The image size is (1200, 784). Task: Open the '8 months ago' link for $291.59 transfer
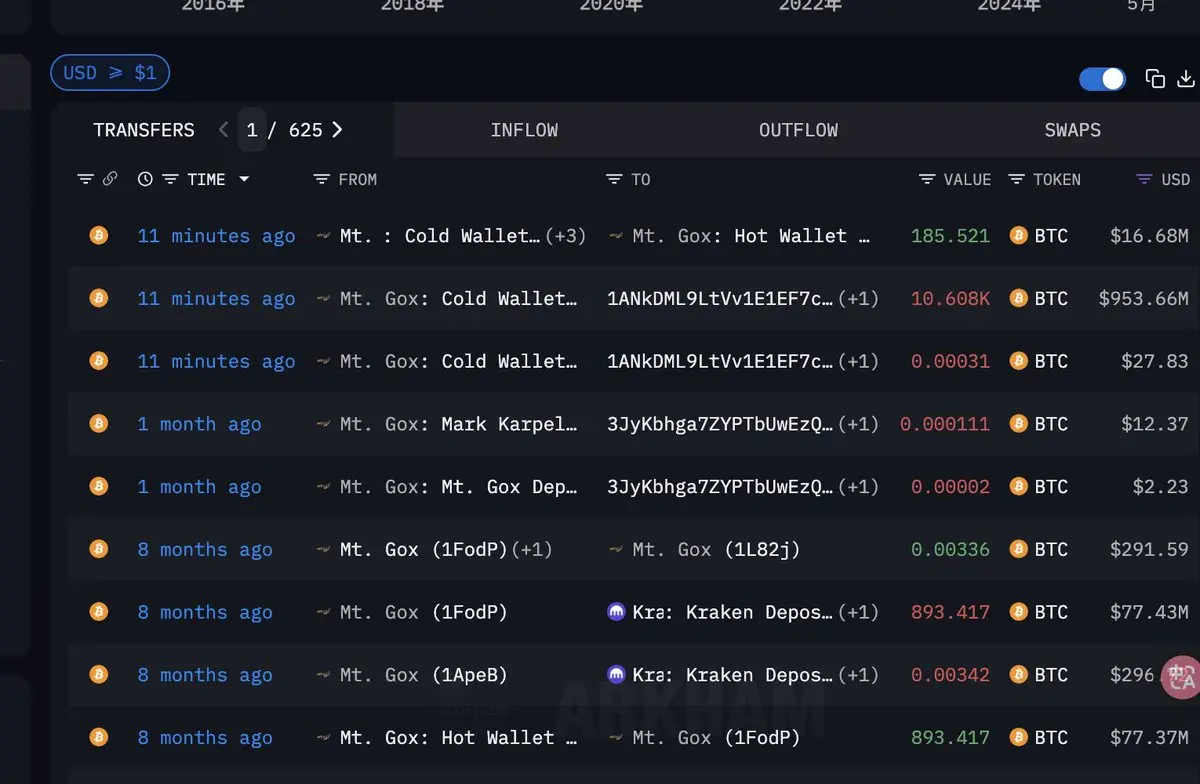tap(205, 549)
